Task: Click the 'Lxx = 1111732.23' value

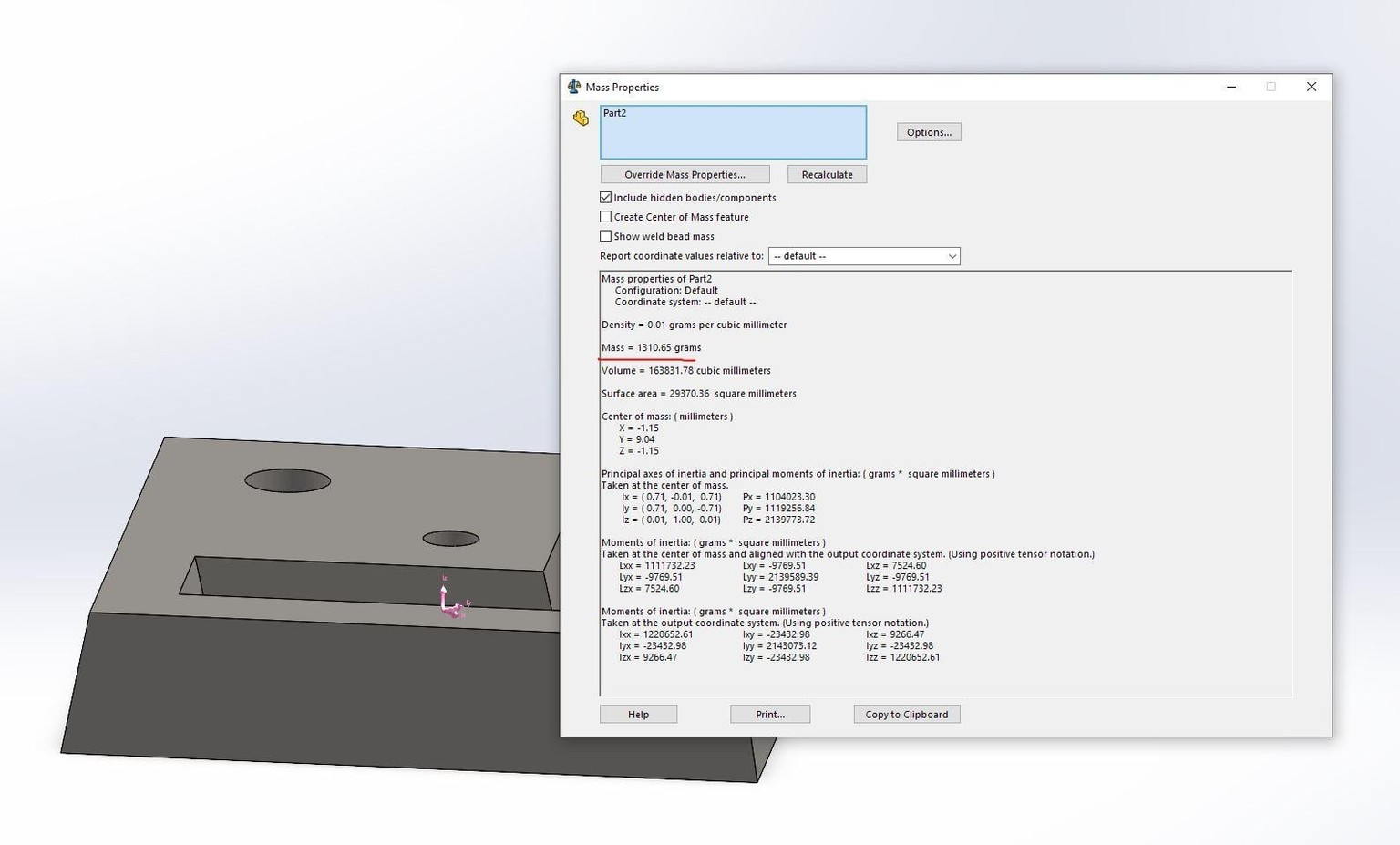Action: (656, 565)
